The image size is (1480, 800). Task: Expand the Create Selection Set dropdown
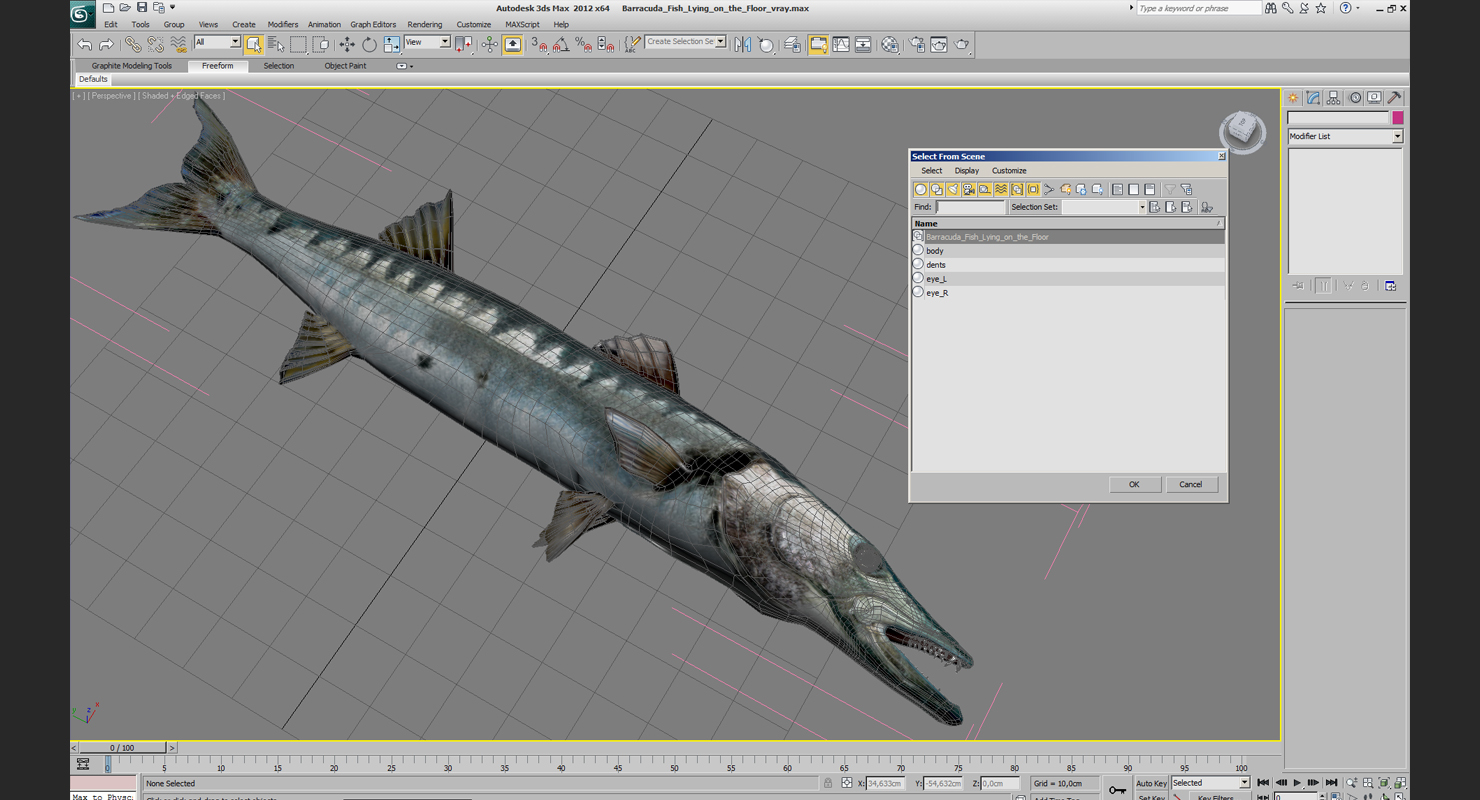[720, 42]
